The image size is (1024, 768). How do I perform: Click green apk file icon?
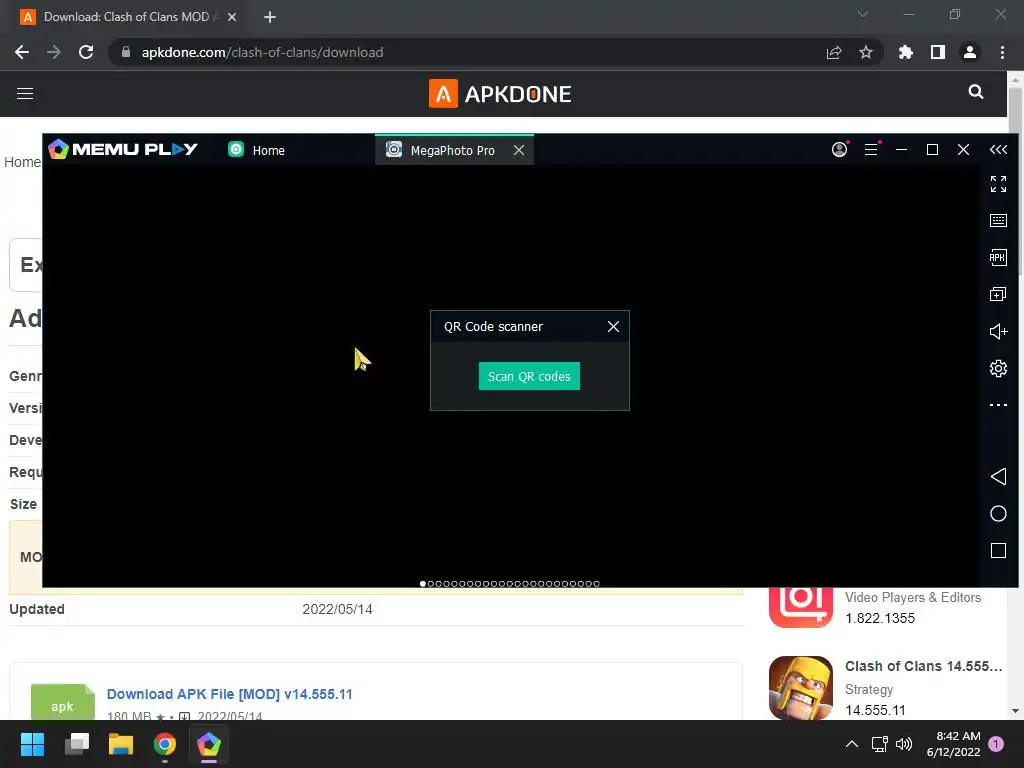tap(63, 702)
